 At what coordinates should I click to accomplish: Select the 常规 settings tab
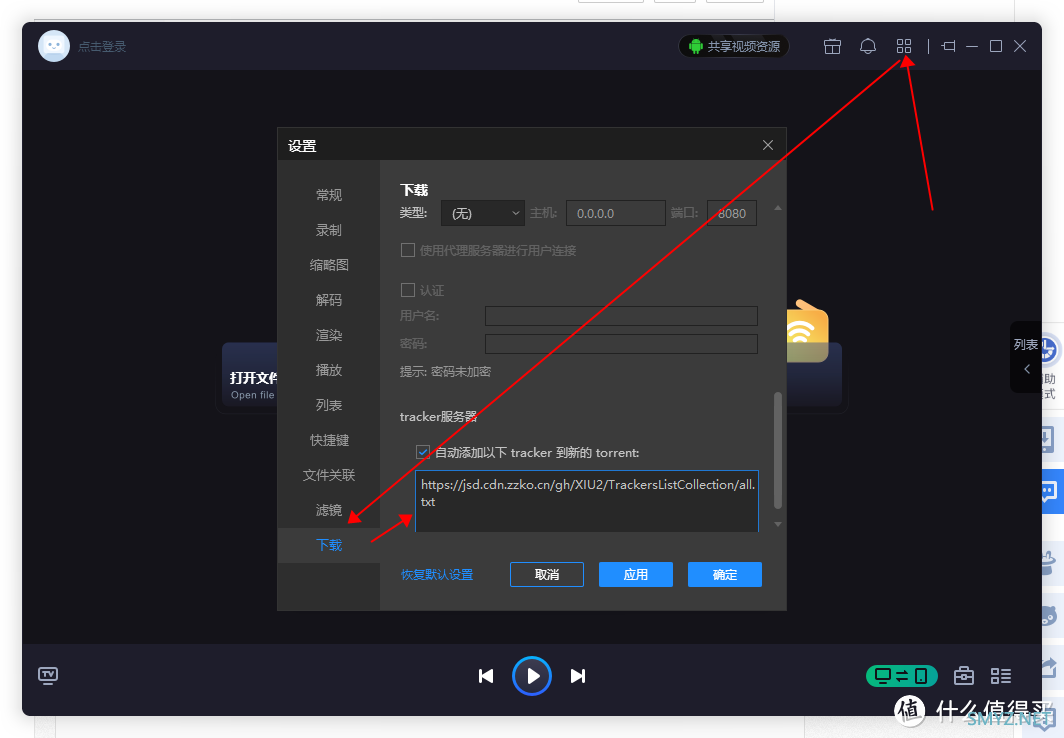click(x=328, y=195)
